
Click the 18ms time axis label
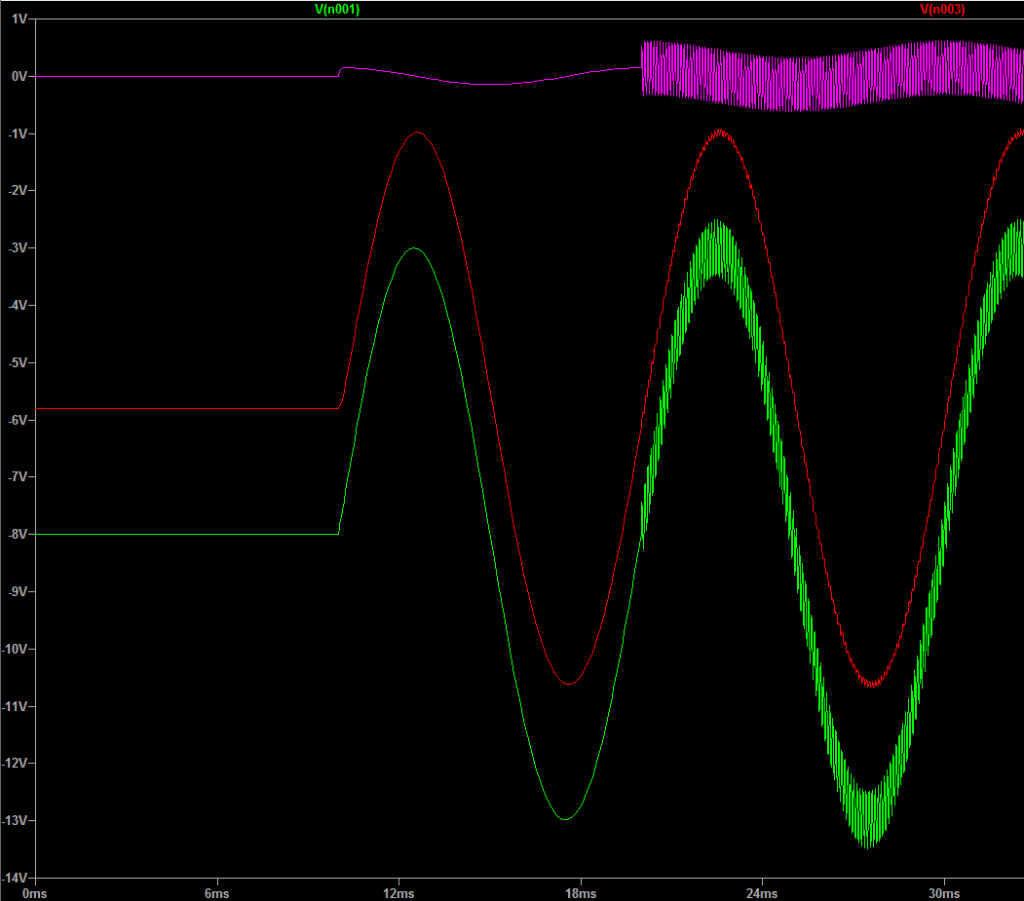click(580, 892)
